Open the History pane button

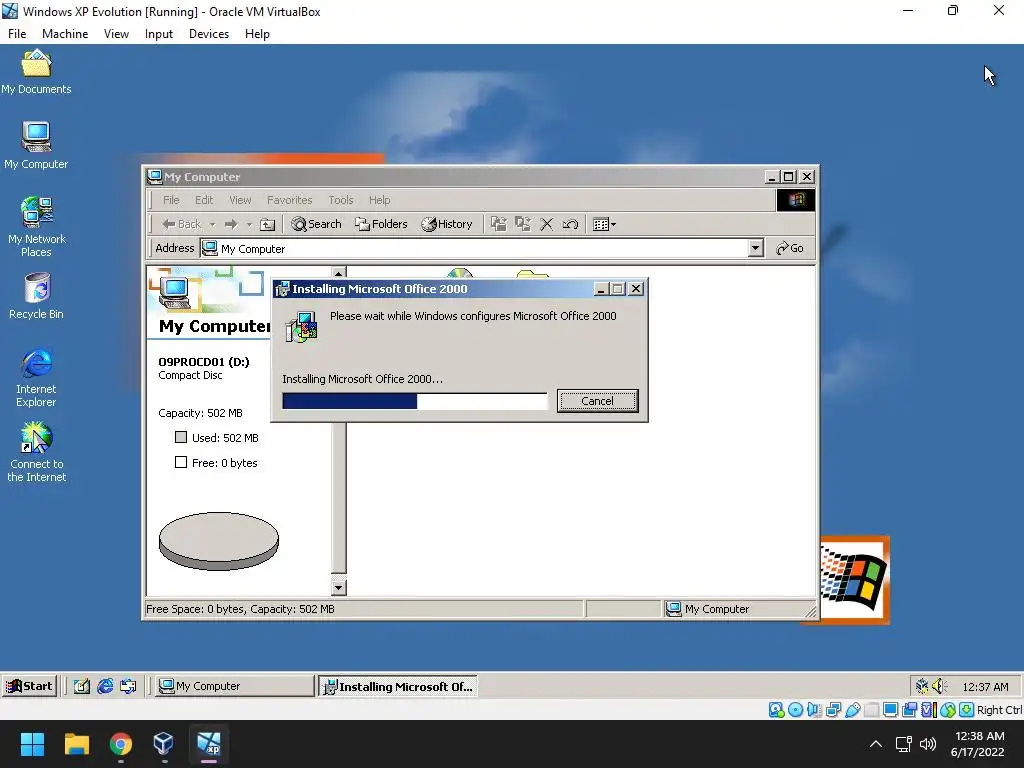[447, 224]
